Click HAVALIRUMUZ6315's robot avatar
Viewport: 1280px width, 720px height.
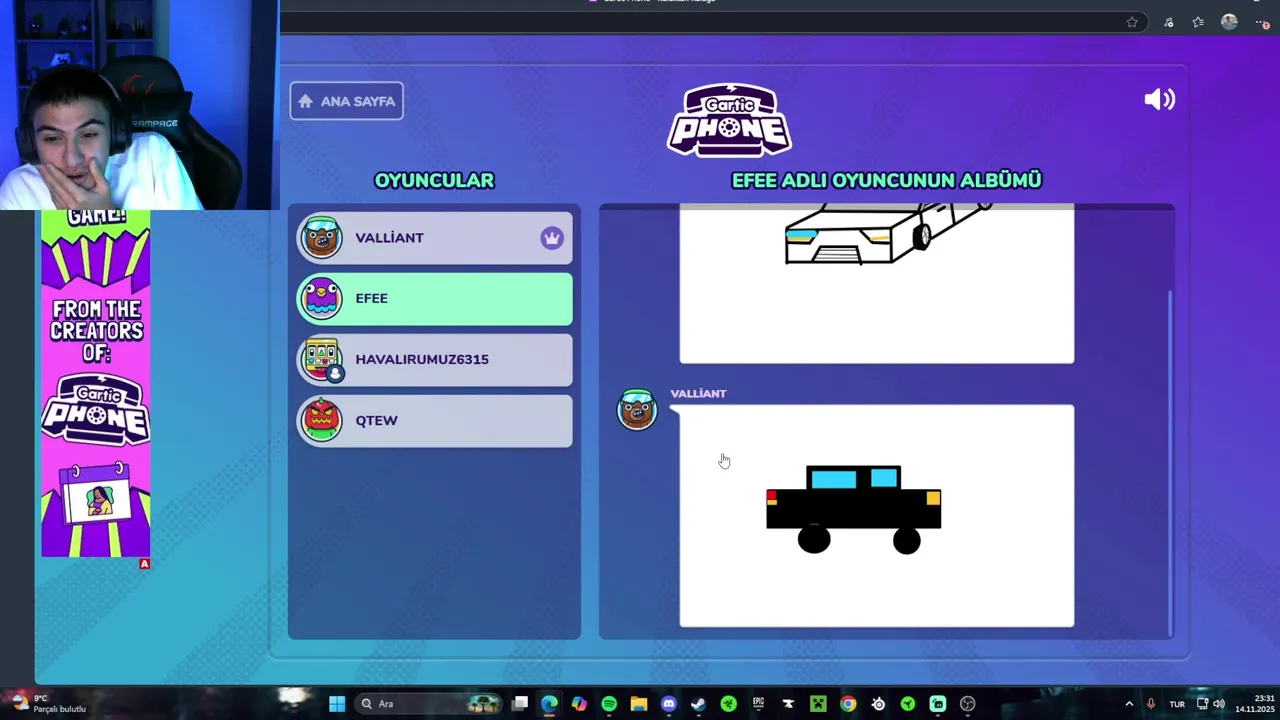[x=322, y=359]
